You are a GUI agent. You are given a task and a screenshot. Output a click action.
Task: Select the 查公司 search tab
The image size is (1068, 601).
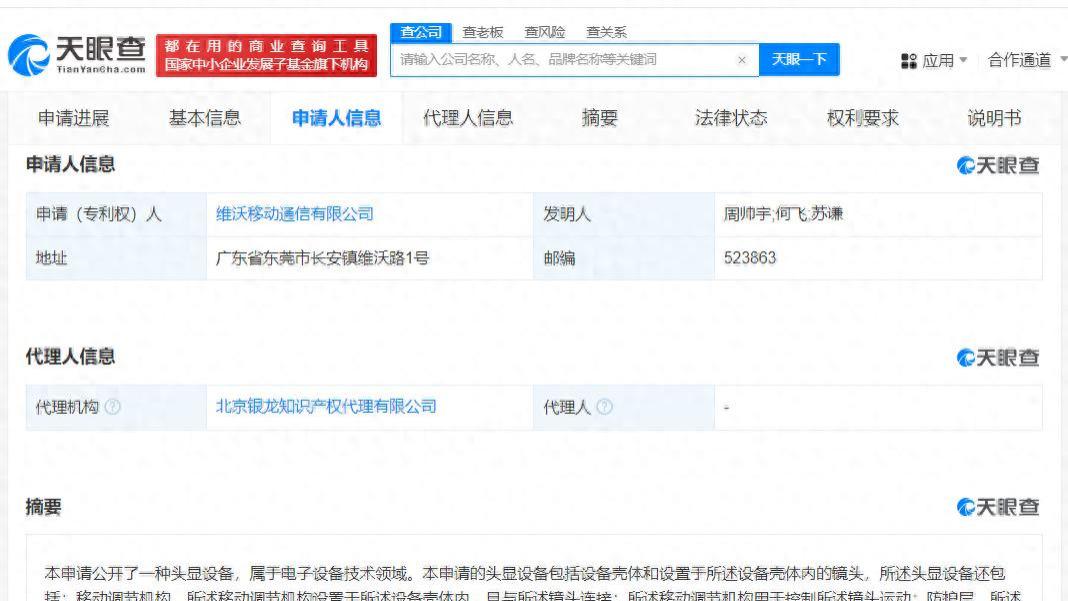421,32
